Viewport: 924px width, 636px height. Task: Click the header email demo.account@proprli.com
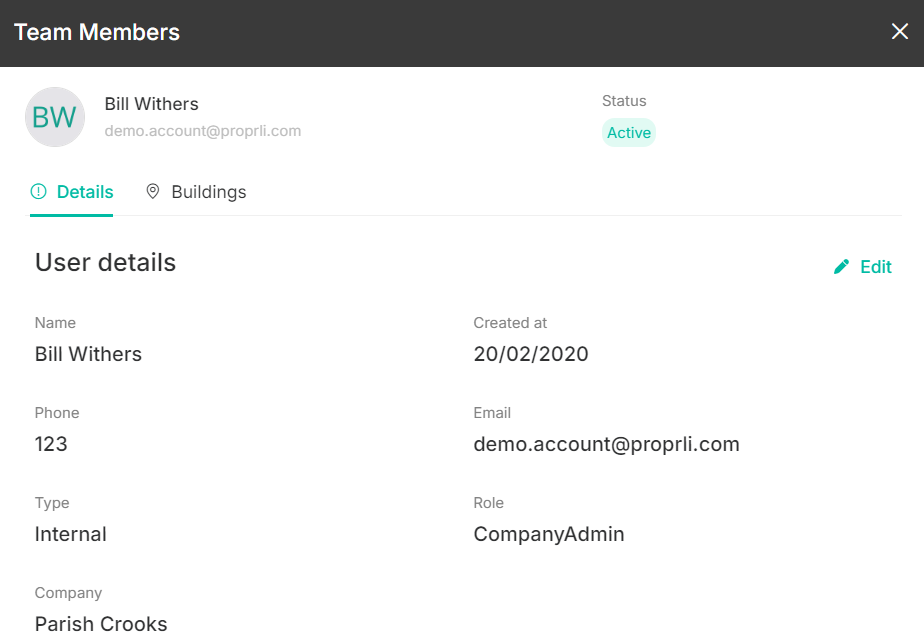point(203,131)
